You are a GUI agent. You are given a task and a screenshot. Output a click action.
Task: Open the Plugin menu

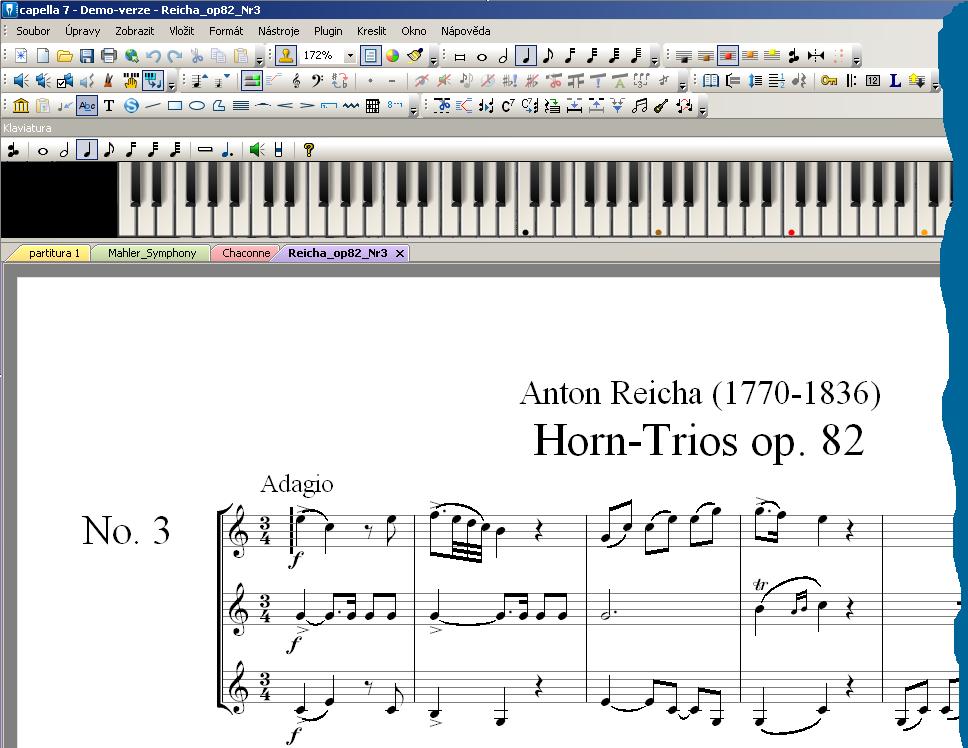(328, 31)
